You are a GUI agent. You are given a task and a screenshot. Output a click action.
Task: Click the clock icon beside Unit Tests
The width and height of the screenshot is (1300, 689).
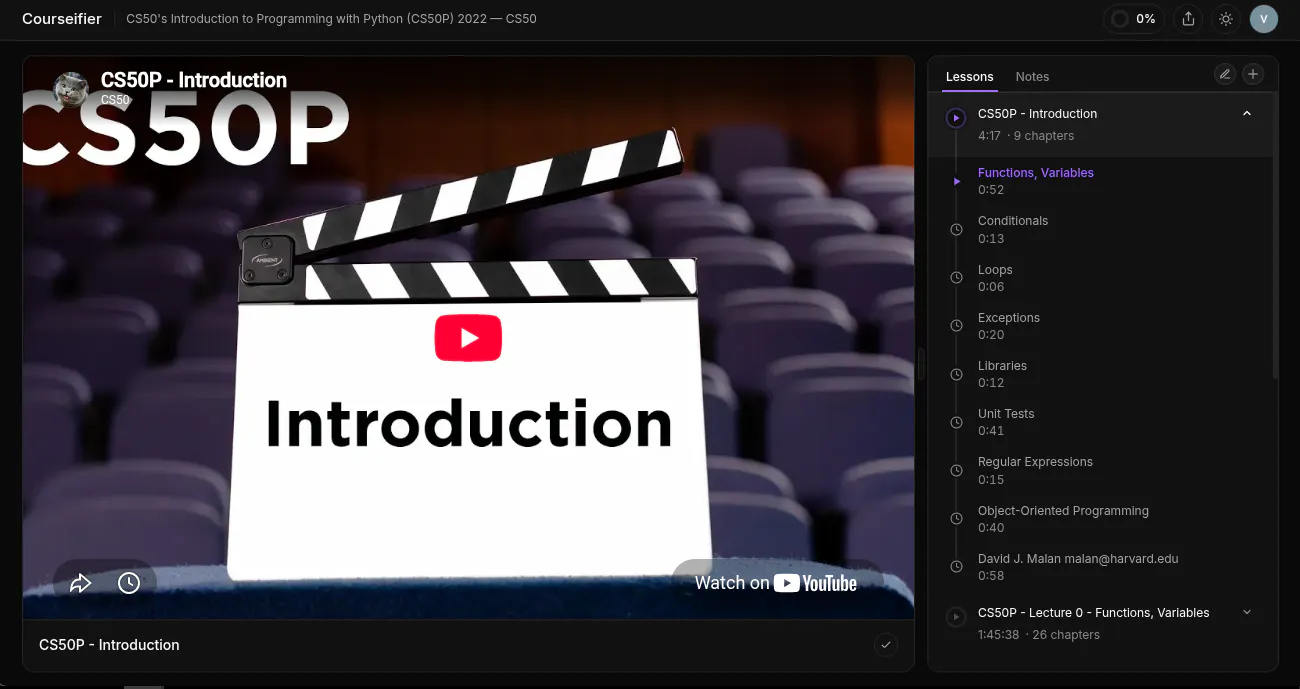coord(956,422)
